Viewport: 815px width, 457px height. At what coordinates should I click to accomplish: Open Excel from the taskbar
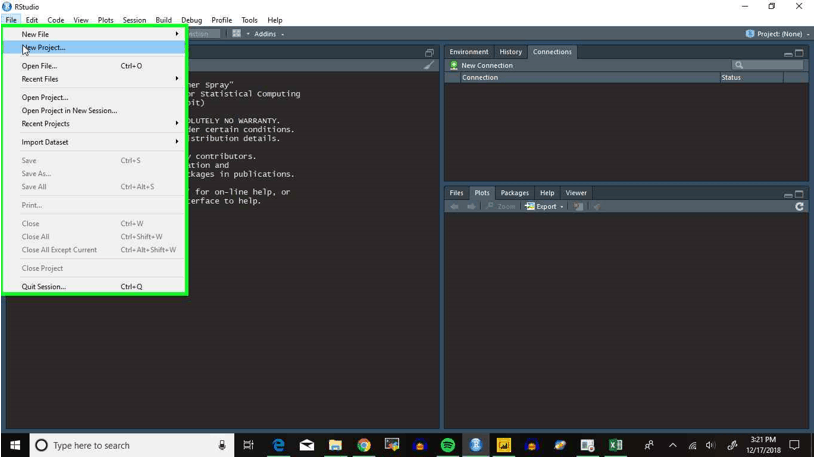tap(615, 445)
